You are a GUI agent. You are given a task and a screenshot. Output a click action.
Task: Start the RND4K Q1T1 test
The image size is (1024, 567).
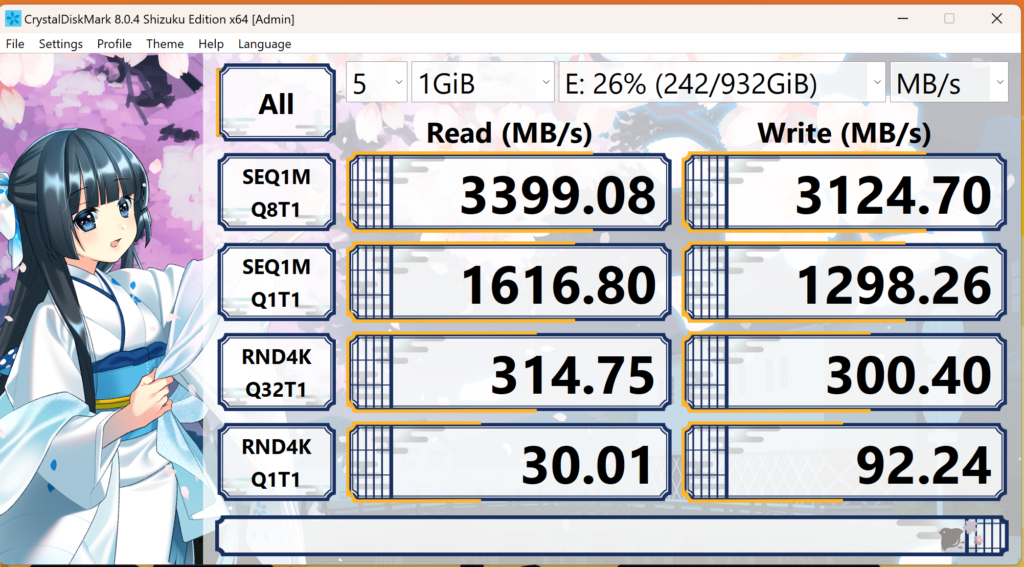(276, 462)
